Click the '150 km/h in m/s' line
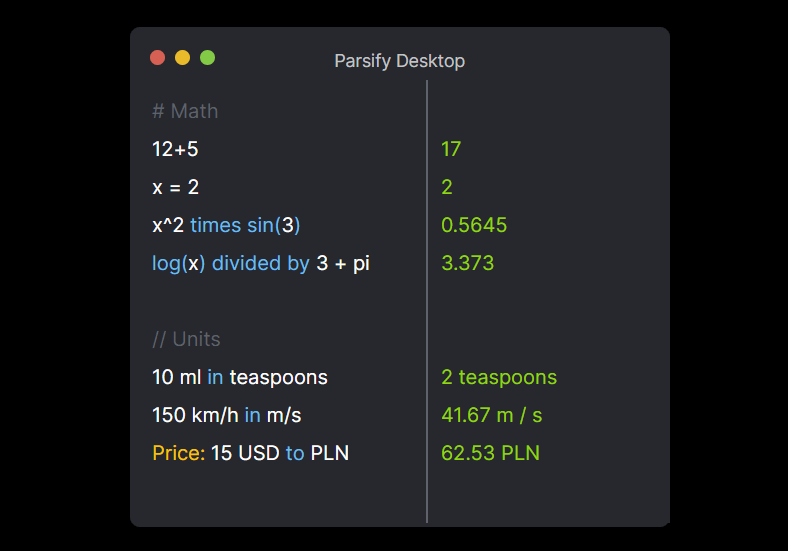The image size is (788, 551). [x=227, y=415]
